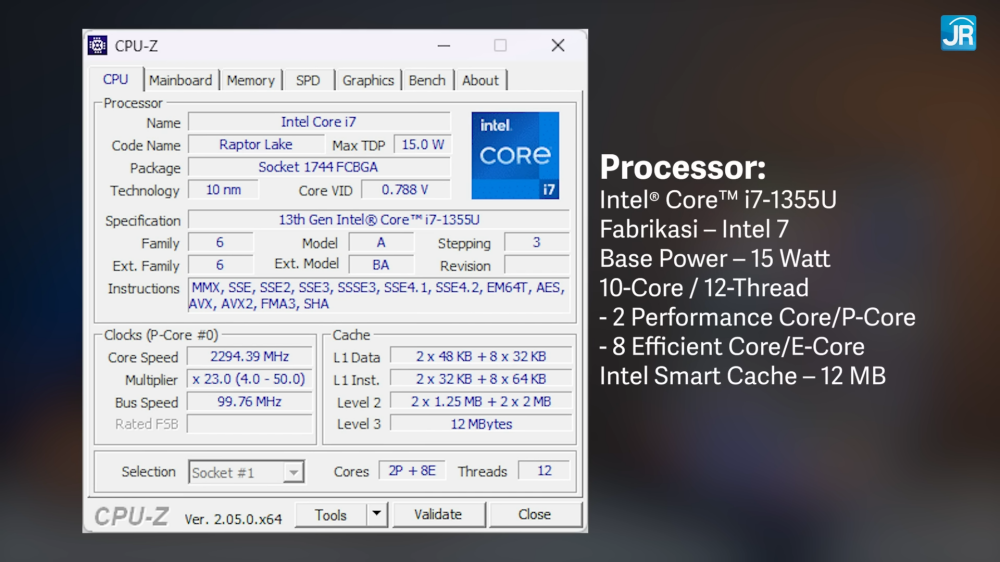Click the JR logo in the corner
Screen dimensions: 1000x562
tap(958, 33)
